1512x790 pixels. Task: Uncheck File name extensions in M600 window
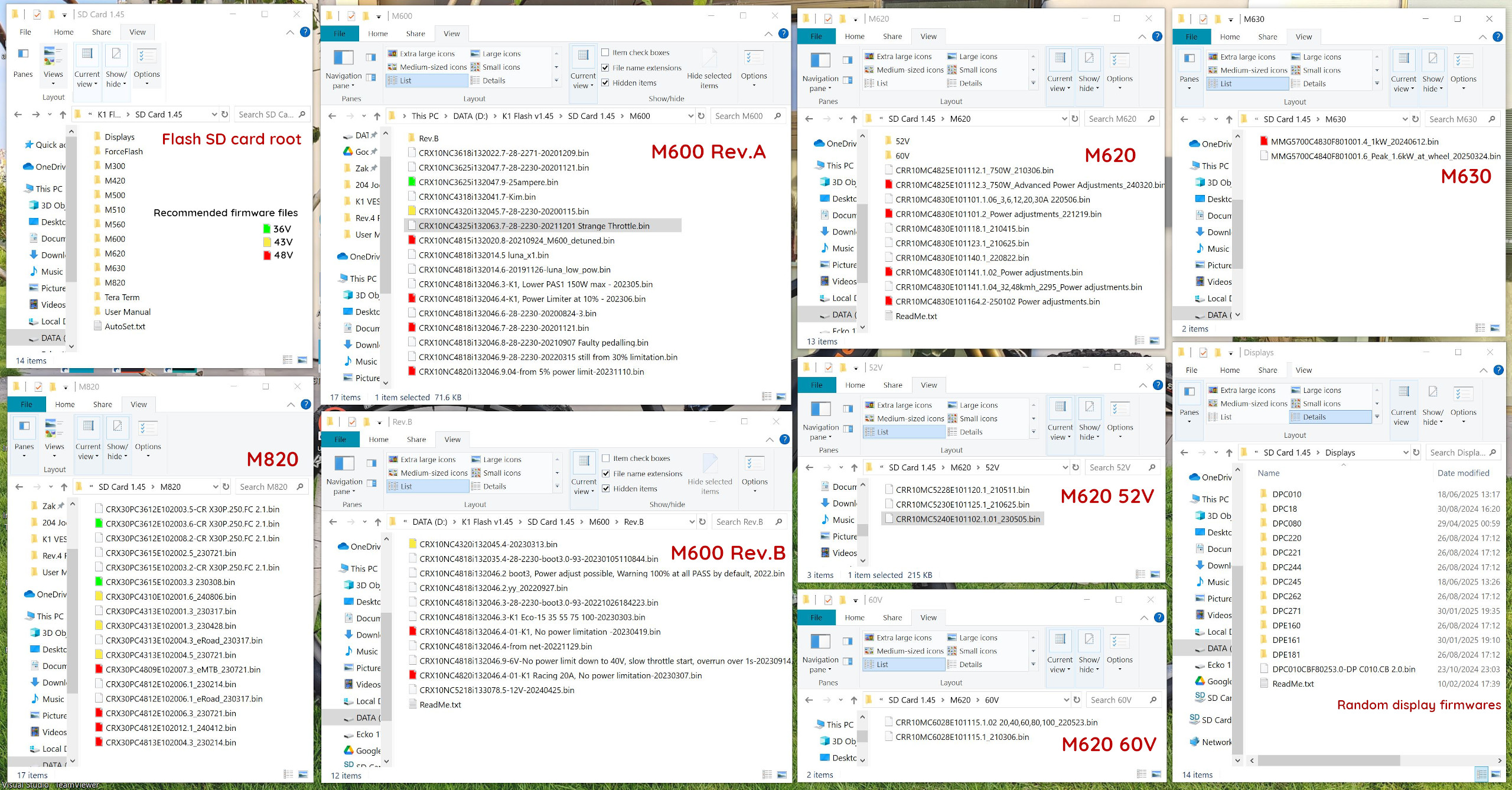(605, 68)
